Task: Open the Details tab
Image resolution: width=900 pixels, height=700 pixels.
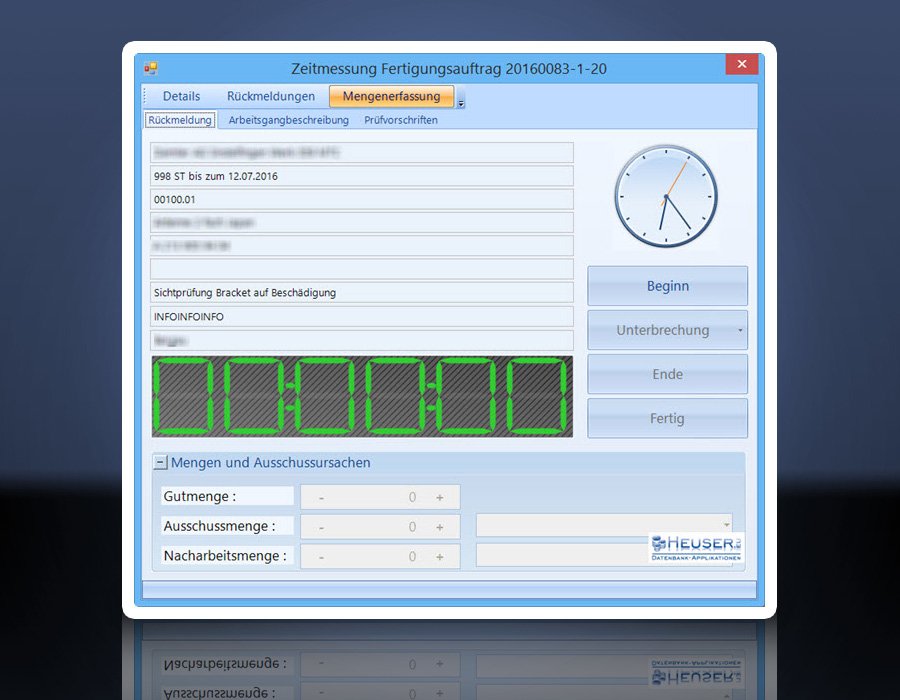Action: (181, 96)
